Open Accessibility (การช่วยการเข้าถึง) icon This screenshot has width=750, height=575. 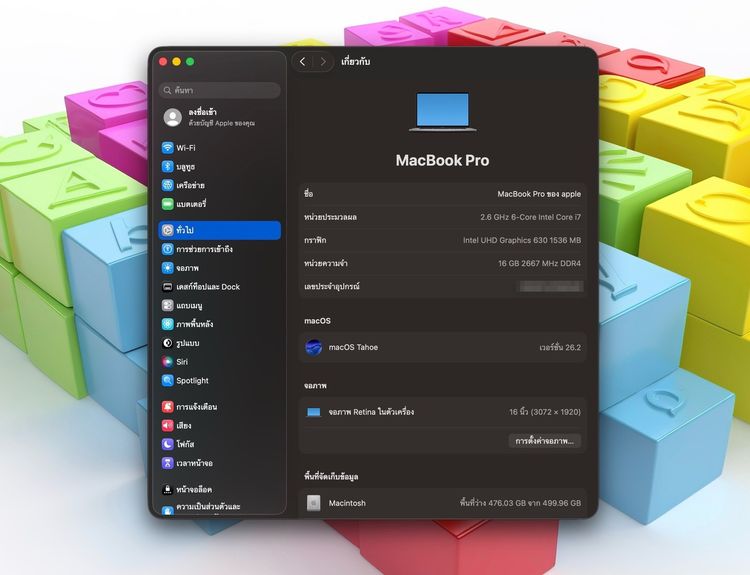[168, 249]
